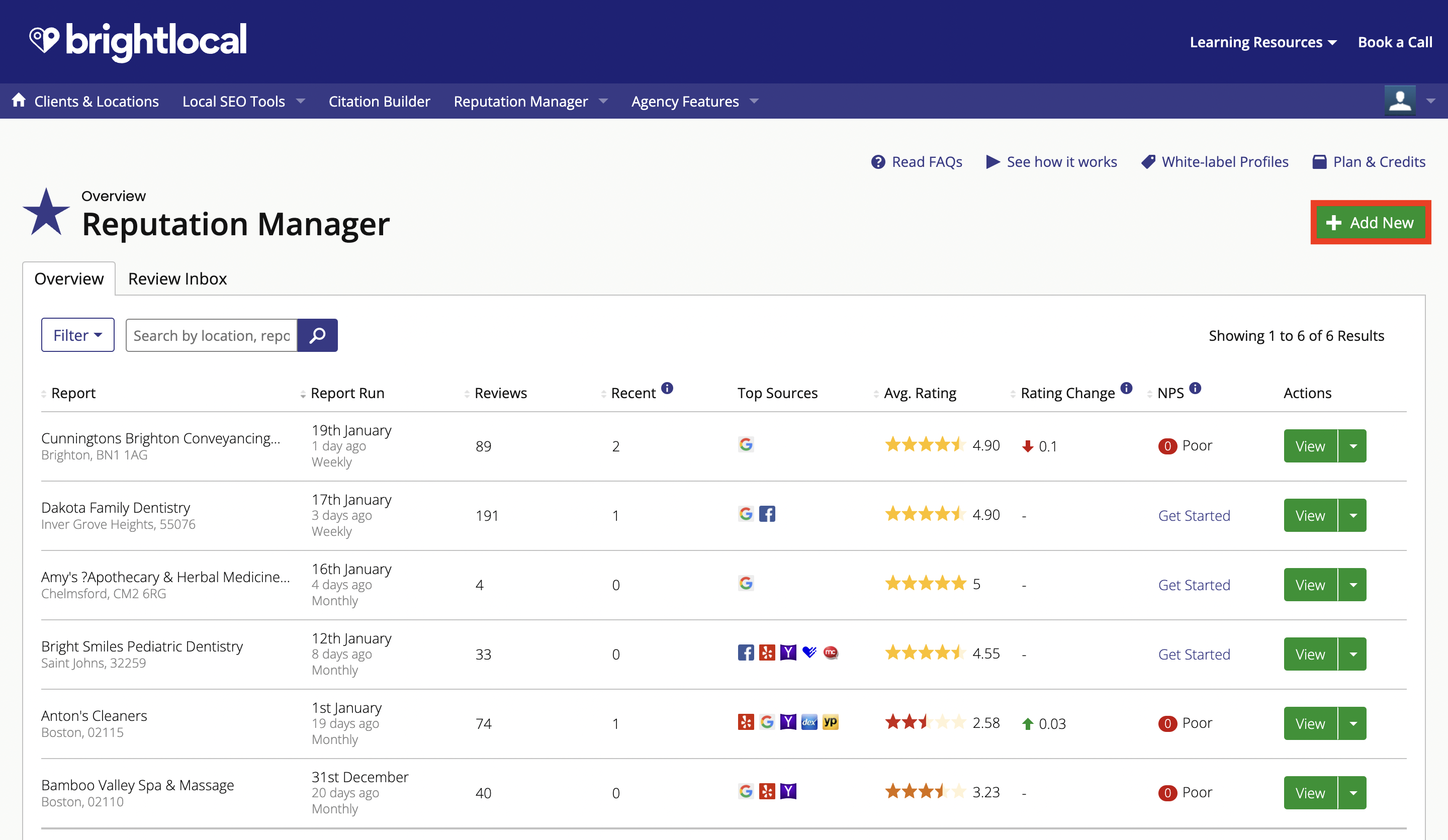
Task: Switch to the Review Inbox tab
Action: click(x=177, y=278)
